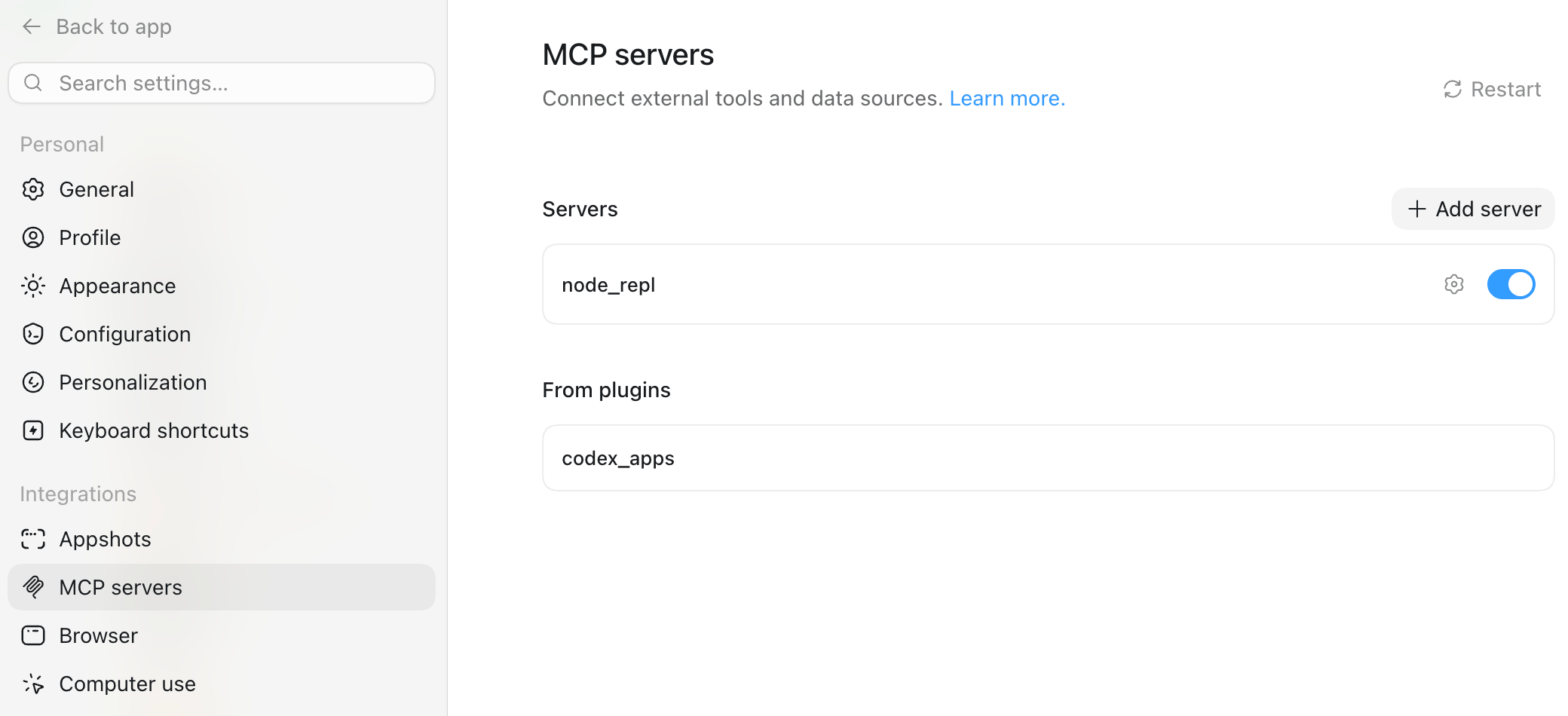Click the Browser window icon
Viewport: 1568px width, 716px height.
tap(33, 635)
